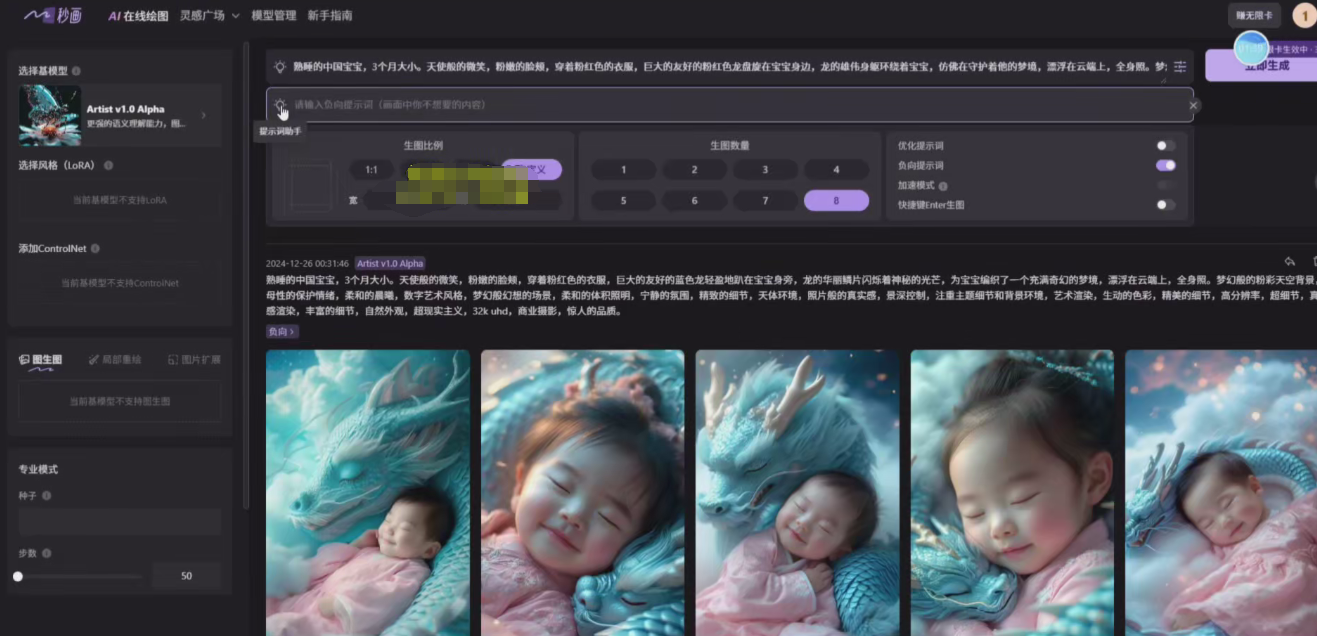
Task: Disable the 负向提示词 toggle
Action: [1165, 165]
